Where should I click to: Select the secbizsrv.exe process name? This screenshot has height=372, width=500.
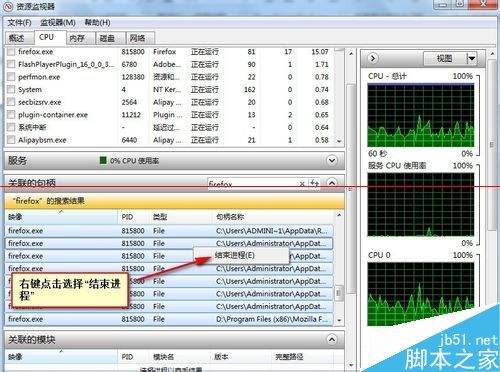(40, 102)
